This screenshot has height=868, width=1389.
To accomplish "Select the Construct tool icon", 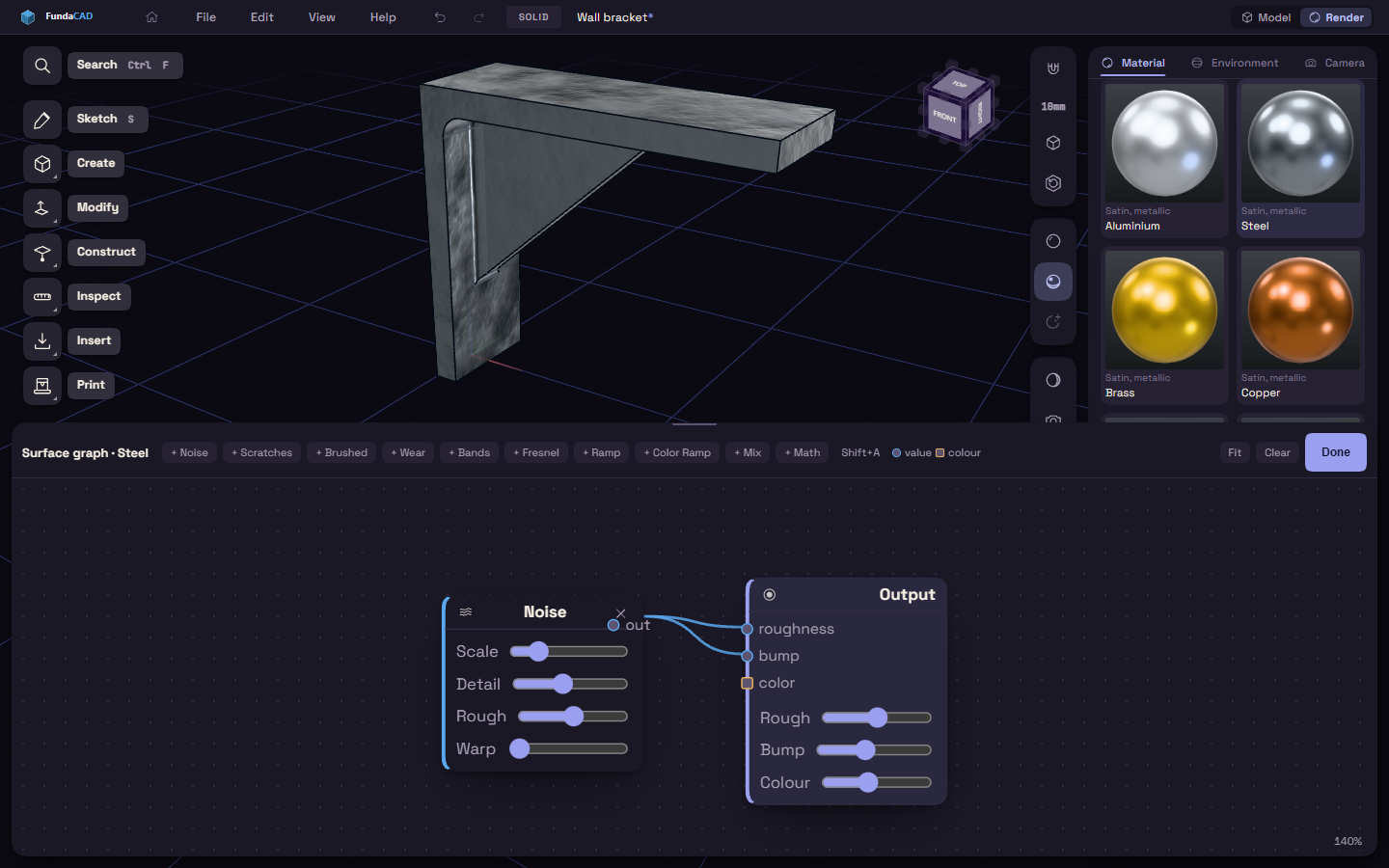I will 42,253.
